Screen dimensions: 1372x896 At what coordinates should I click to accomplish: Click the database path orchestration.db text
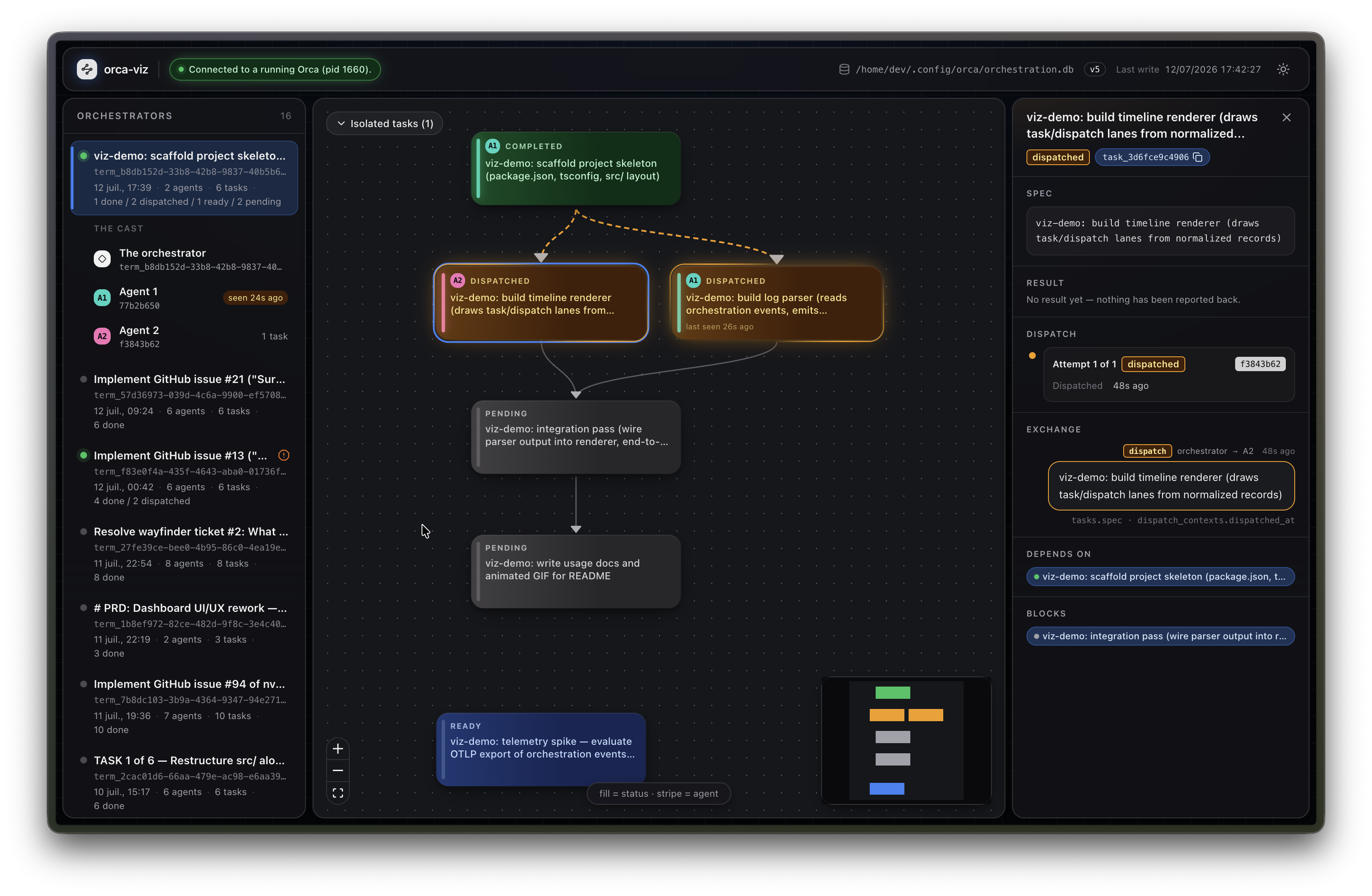click(x=964, y=69)
